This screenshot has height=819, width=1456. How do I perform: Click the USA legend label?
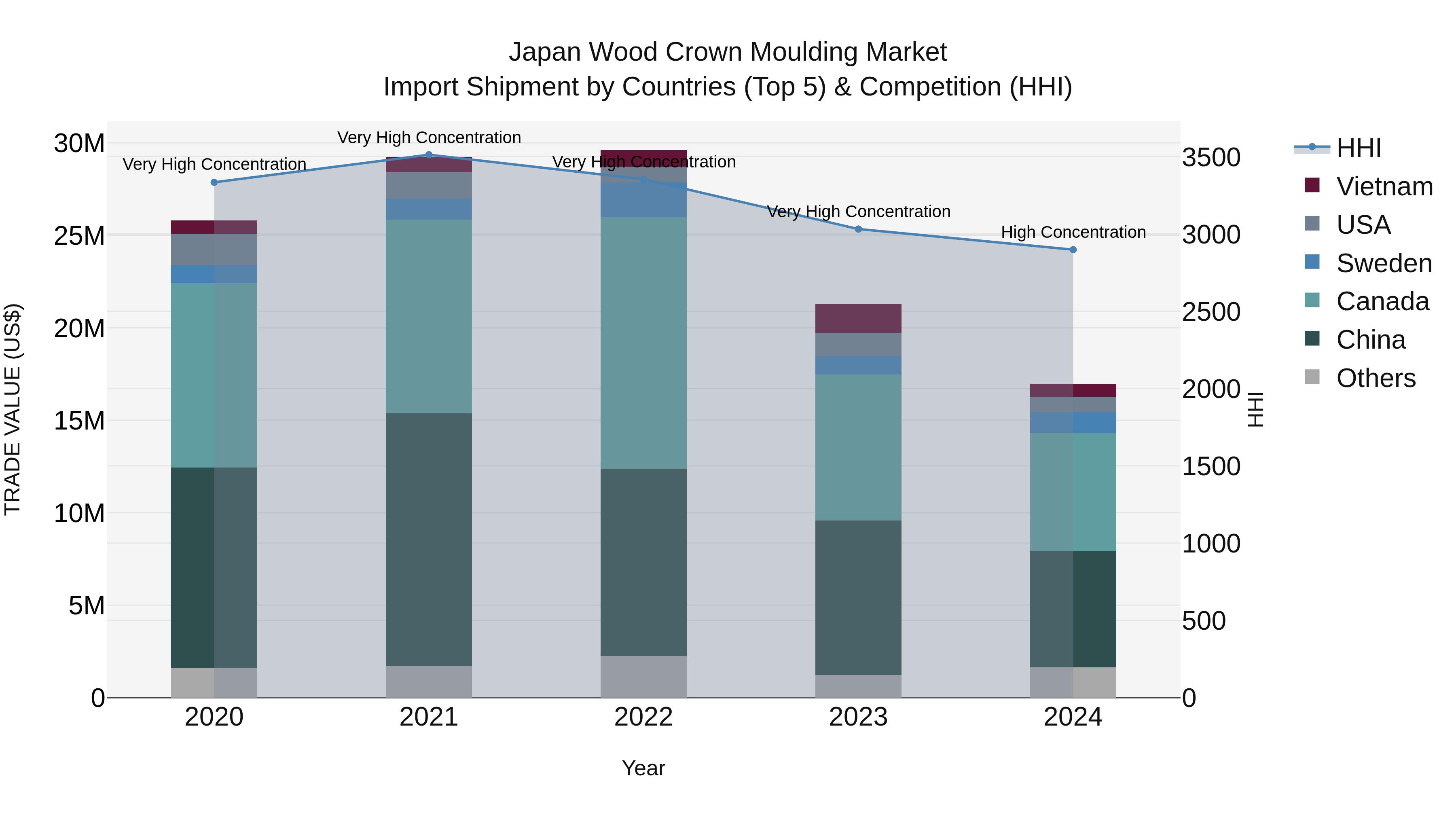tap(1363, 225)
